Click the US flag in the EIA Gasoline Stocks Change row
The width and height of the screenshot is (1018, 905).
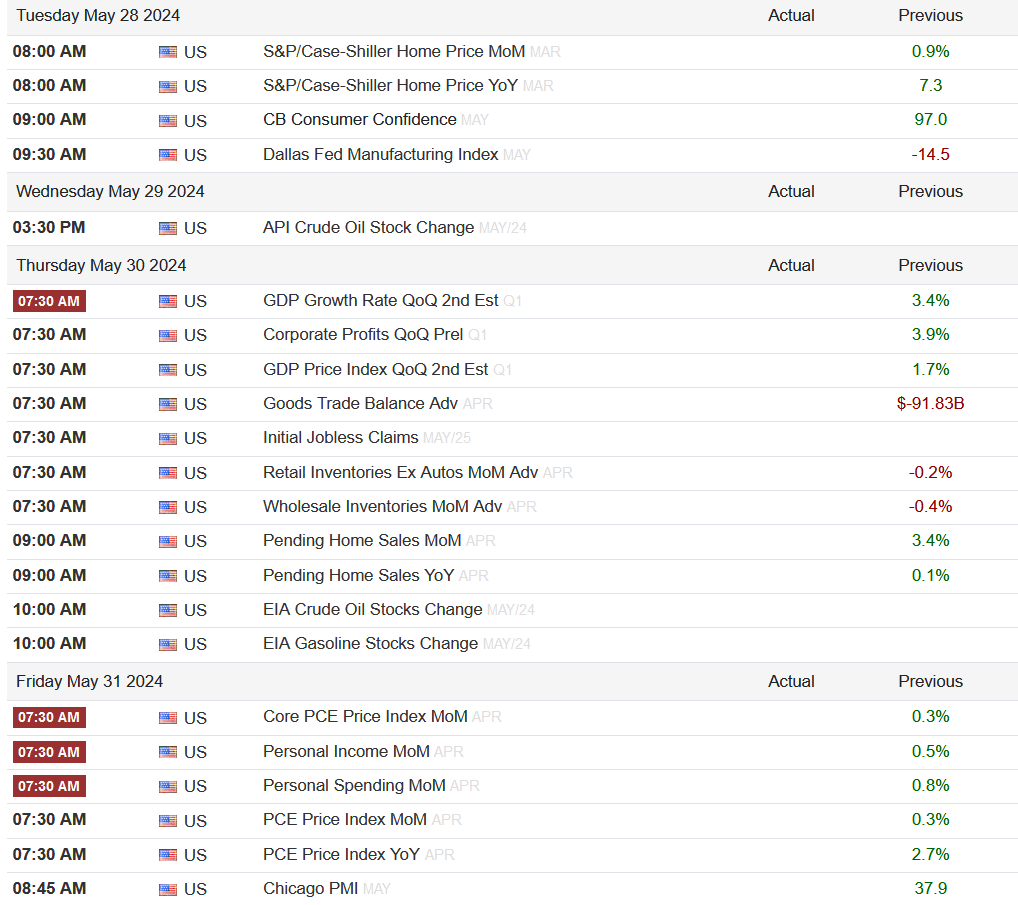coord(168,645)
